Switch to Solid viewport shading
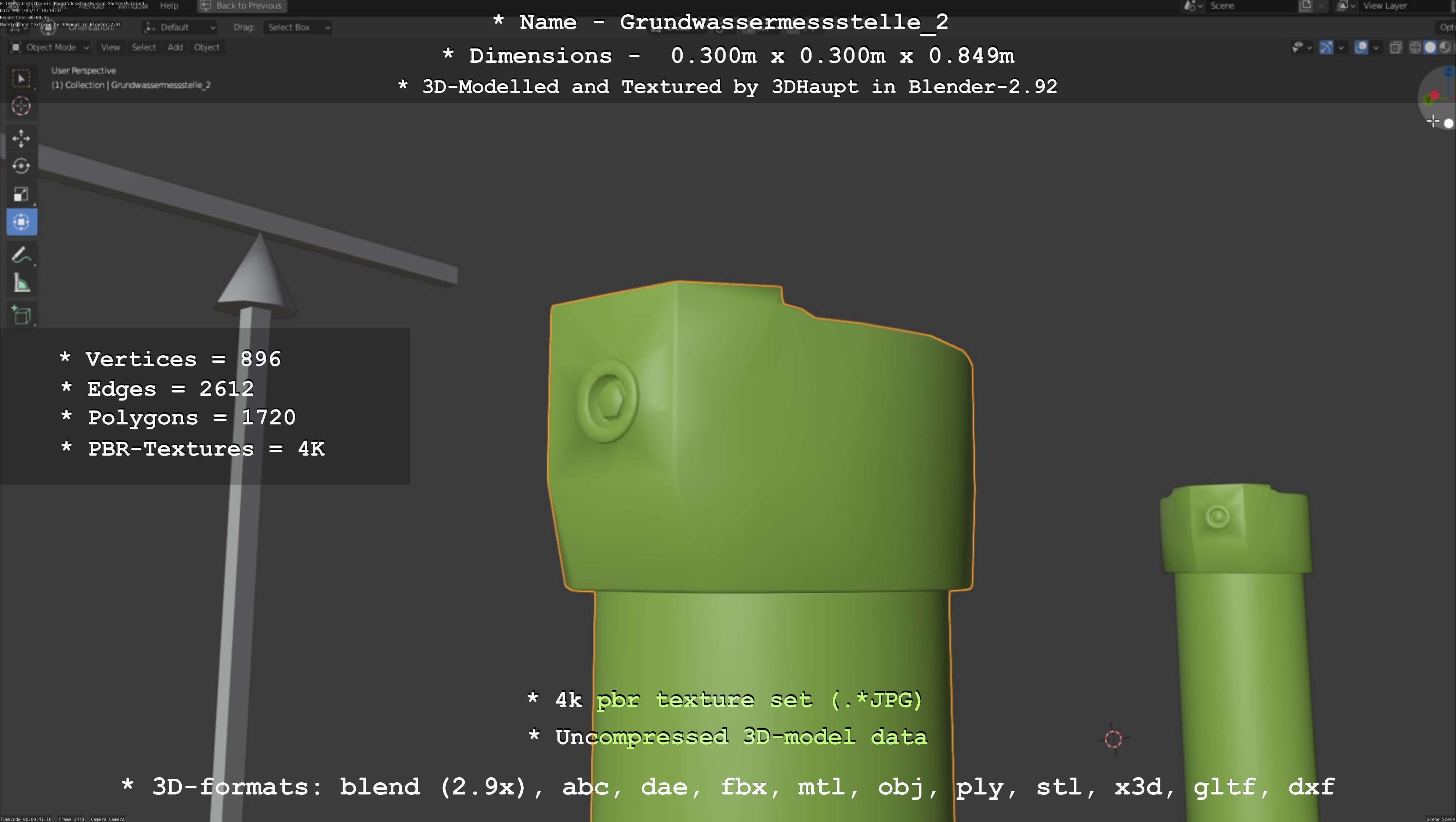The height and width of the screenshot is (822, 1456). coord(1430,47)
